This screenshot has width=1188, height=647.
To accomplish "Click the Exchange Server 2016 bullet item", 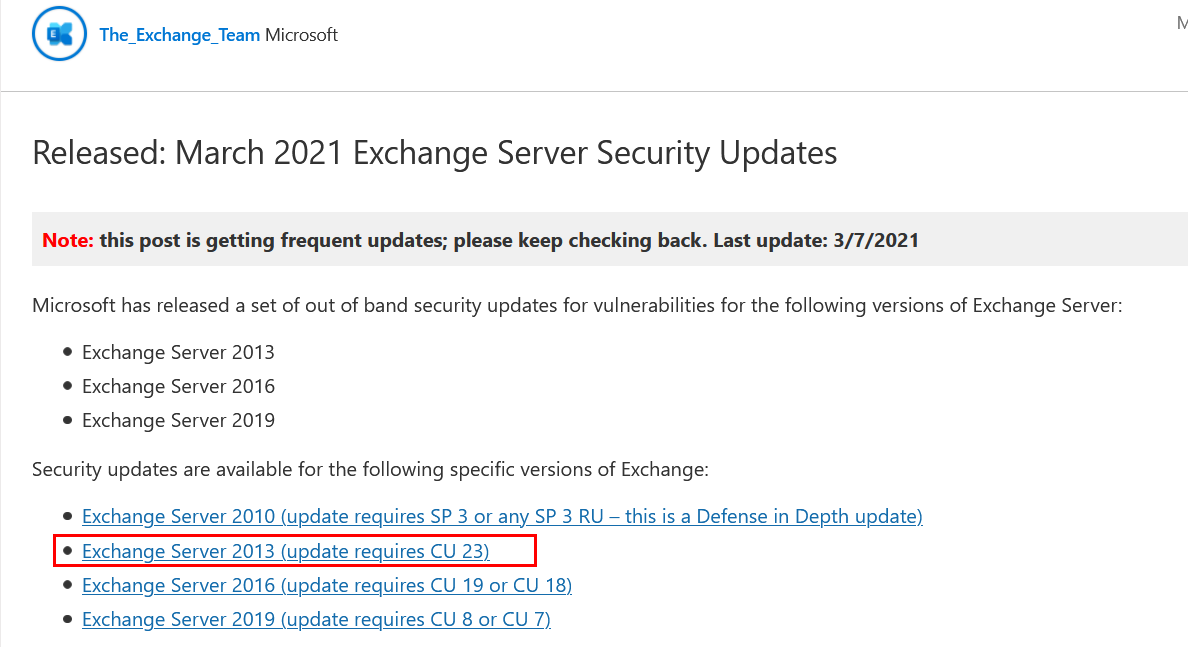I will (x=178, y=386).
